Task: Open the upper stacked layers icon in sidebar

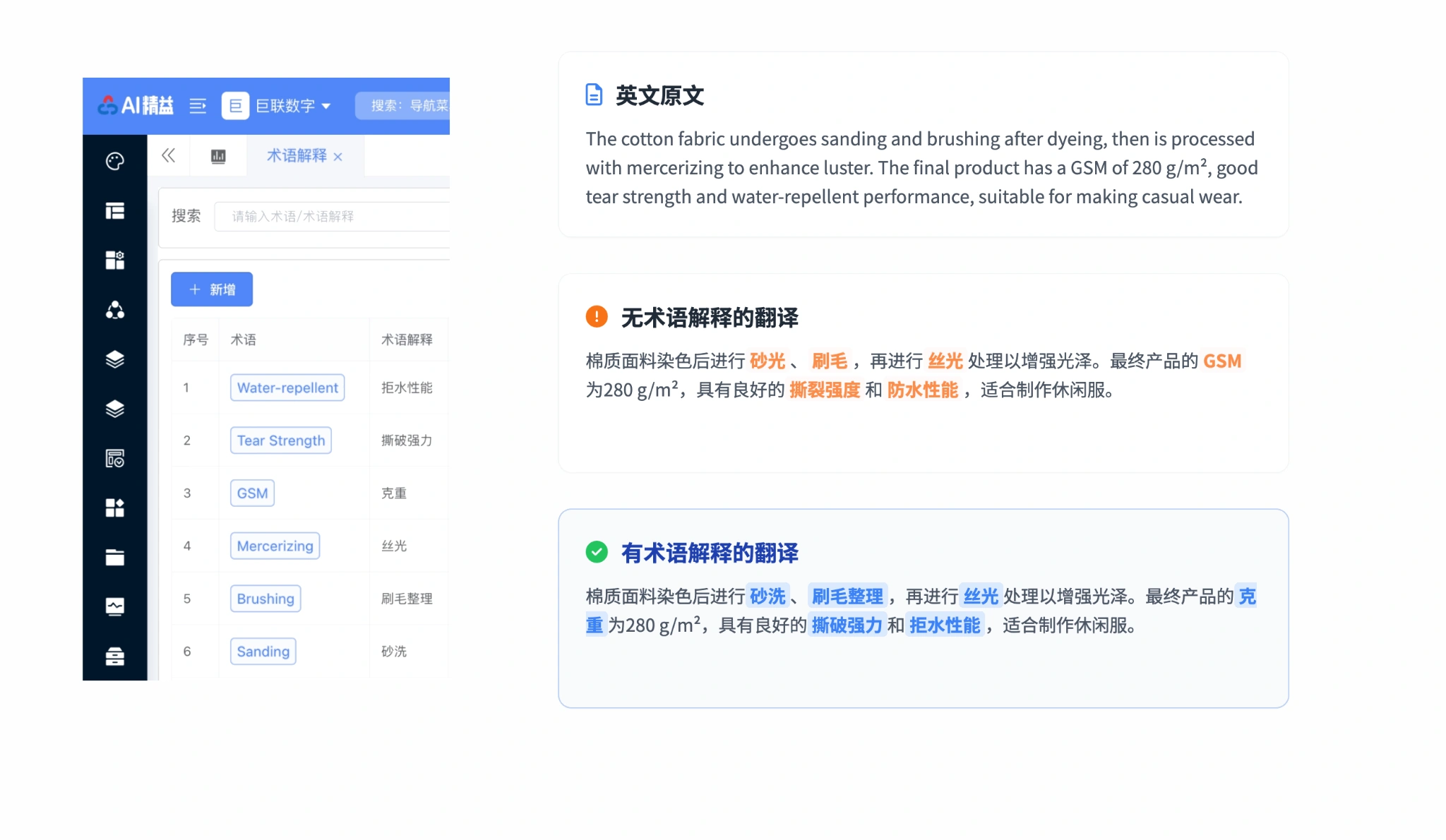Action: click(115, 359)
